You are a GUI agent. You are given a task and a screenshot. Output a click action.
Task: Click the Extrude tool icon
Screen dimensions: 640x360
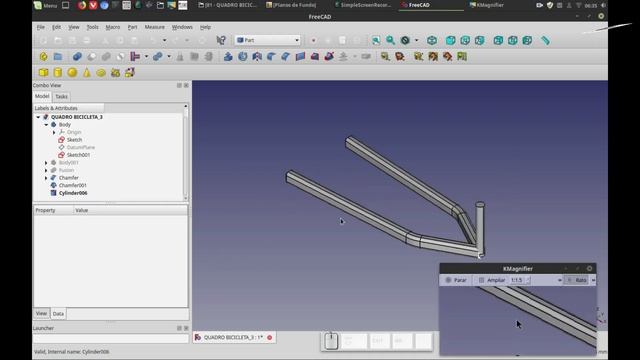coord(228,56)
